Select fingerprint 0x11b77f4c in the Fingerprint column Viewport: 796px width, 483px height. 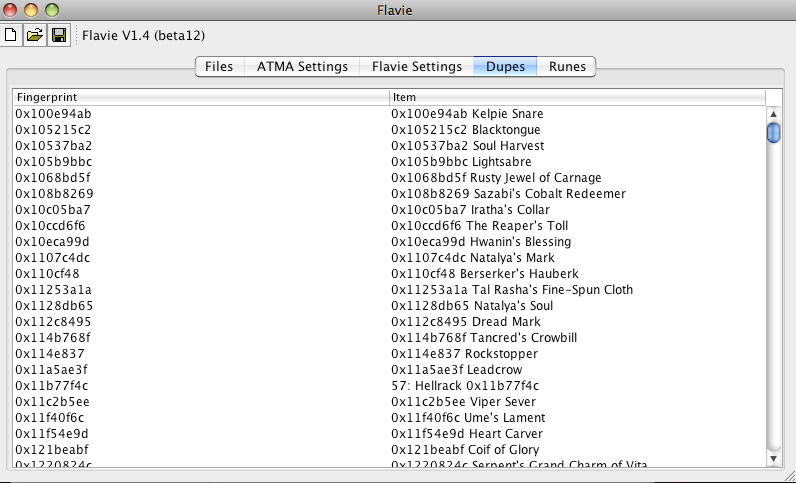[x=52, y=386]
